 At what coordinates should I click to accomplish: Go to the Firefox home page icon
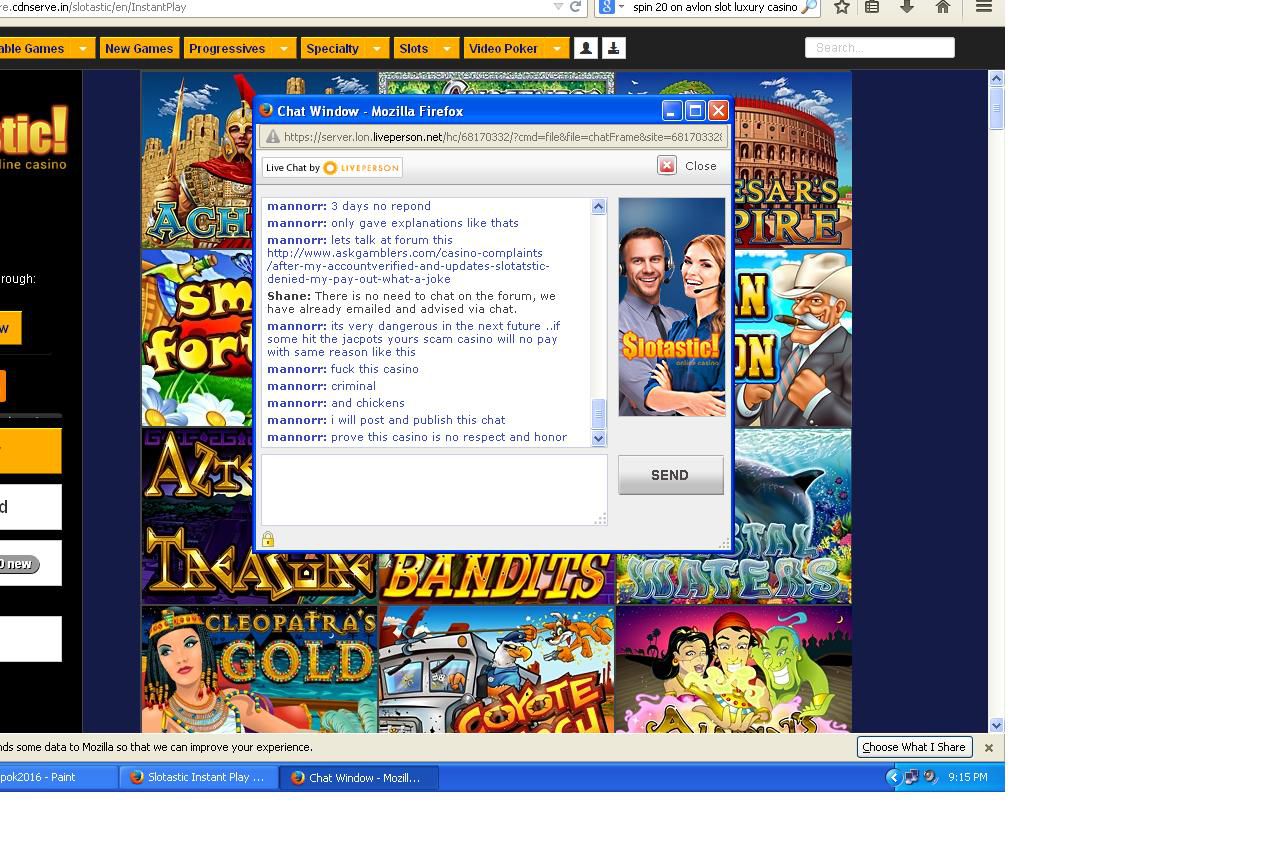tap(943, 7)
